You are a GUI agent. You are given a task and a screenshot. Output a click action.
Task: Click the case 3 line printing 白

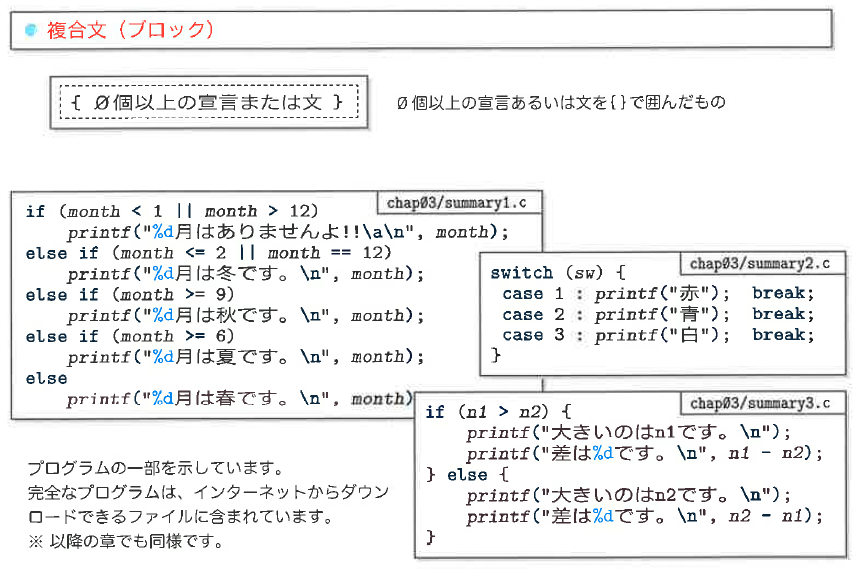pyautogui.click(x=659, y=335)
